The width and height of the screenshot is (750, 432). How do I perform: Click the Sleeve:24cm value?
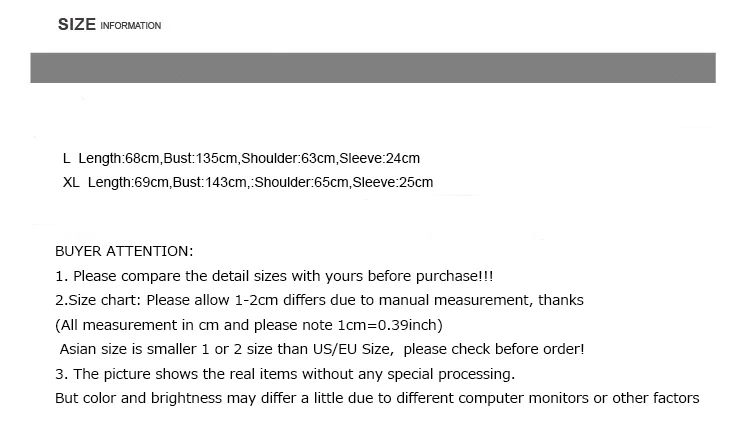click(379, 158)
